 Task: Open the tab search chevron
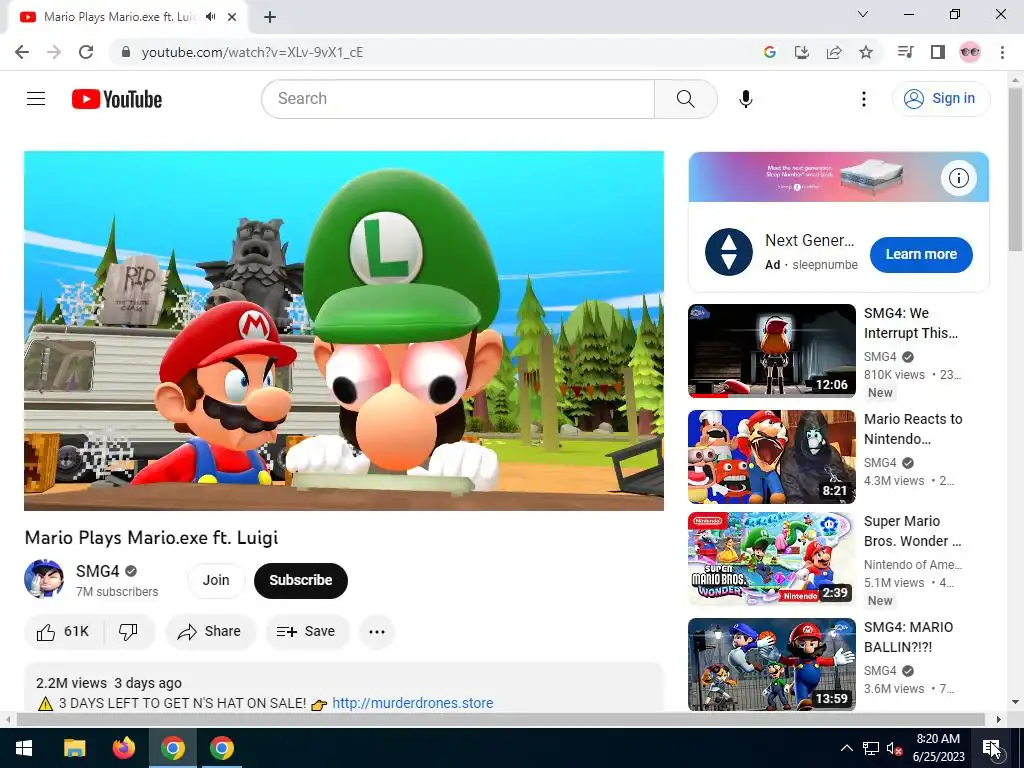click(x=863, y=14)
